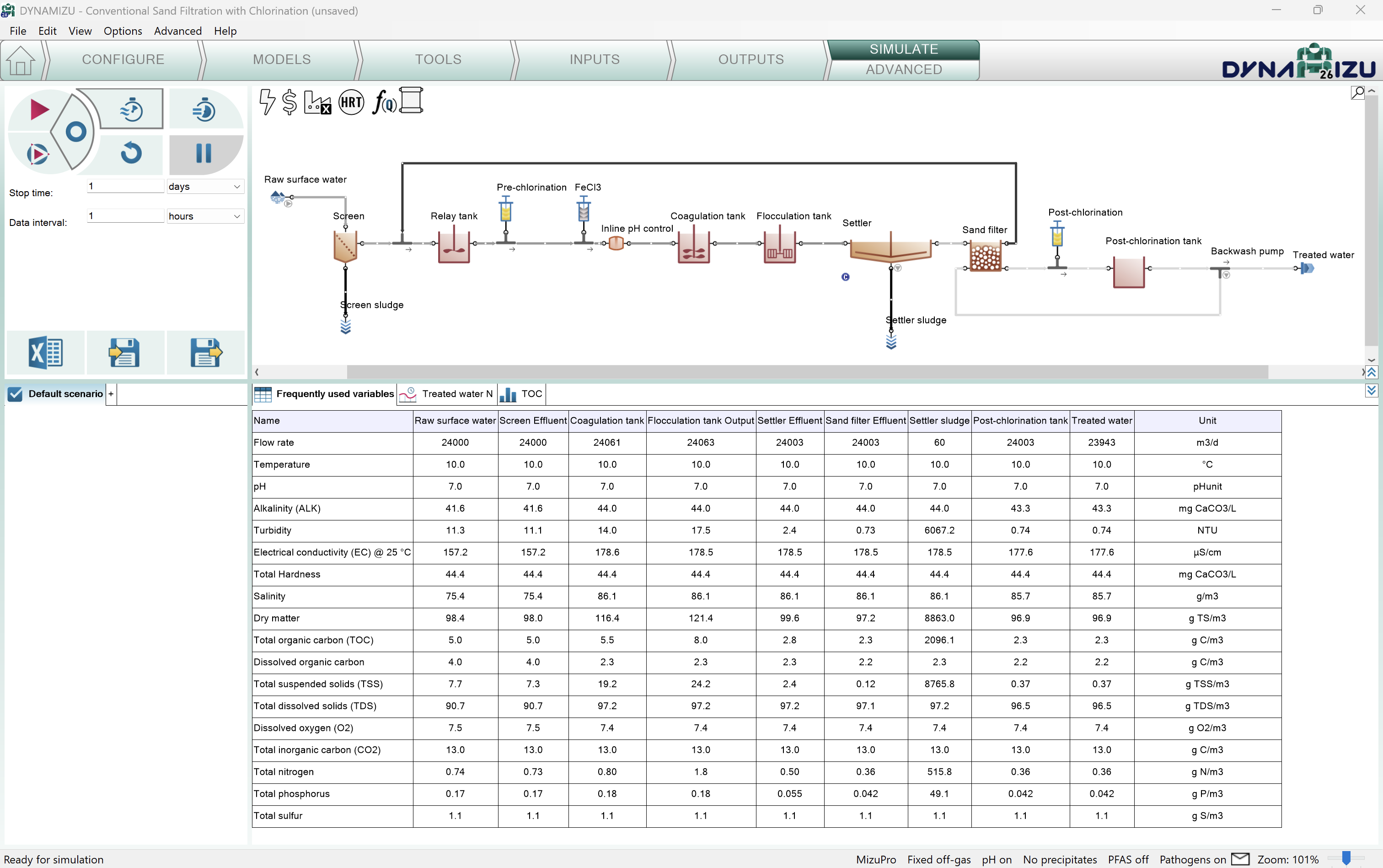Click the energy lightning bolt icon
Image resolution: width=1383 pixels, height=868 pixels.
pyautogui.click(x=267, y=102)
